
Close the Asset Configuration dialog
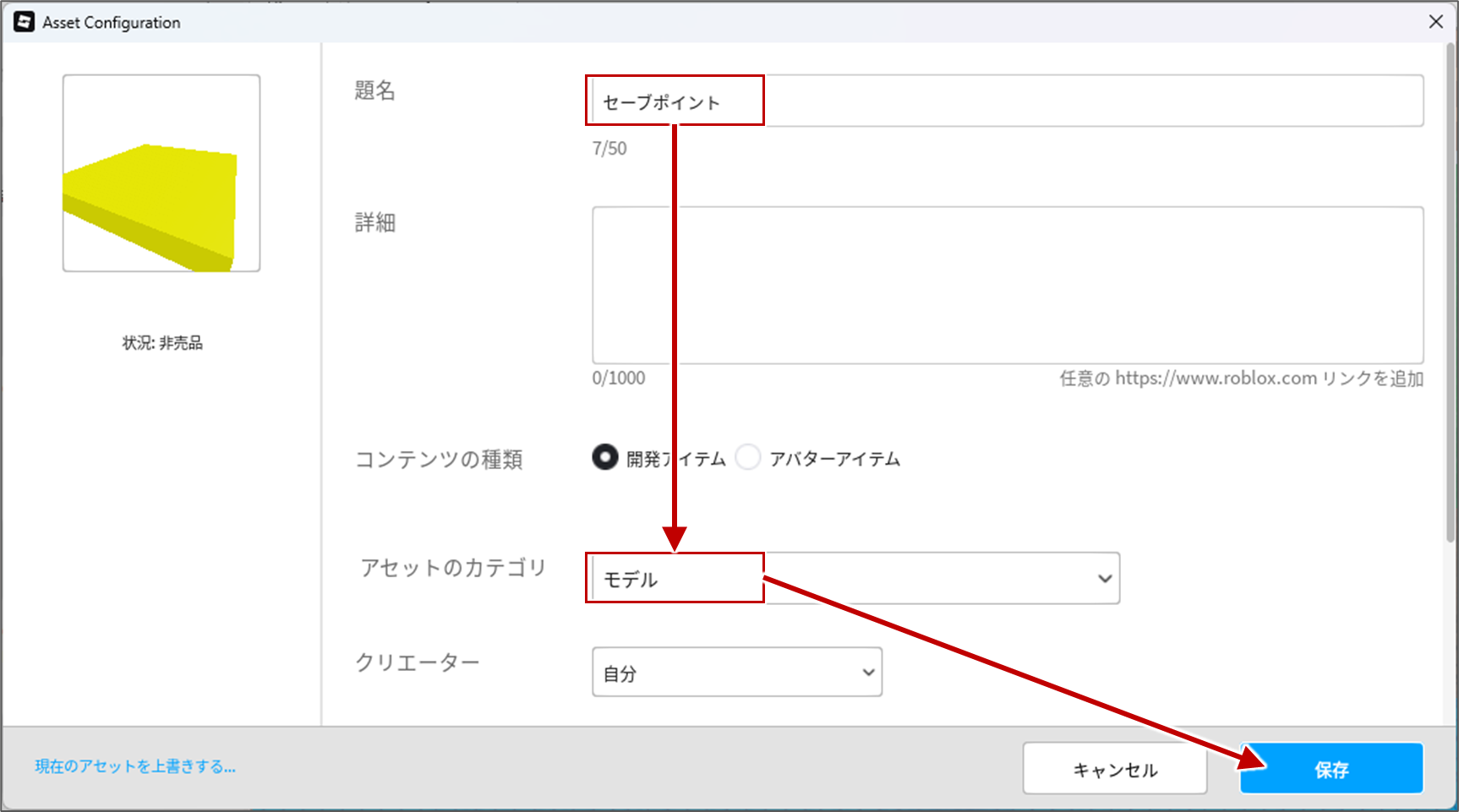(1435, 22)
